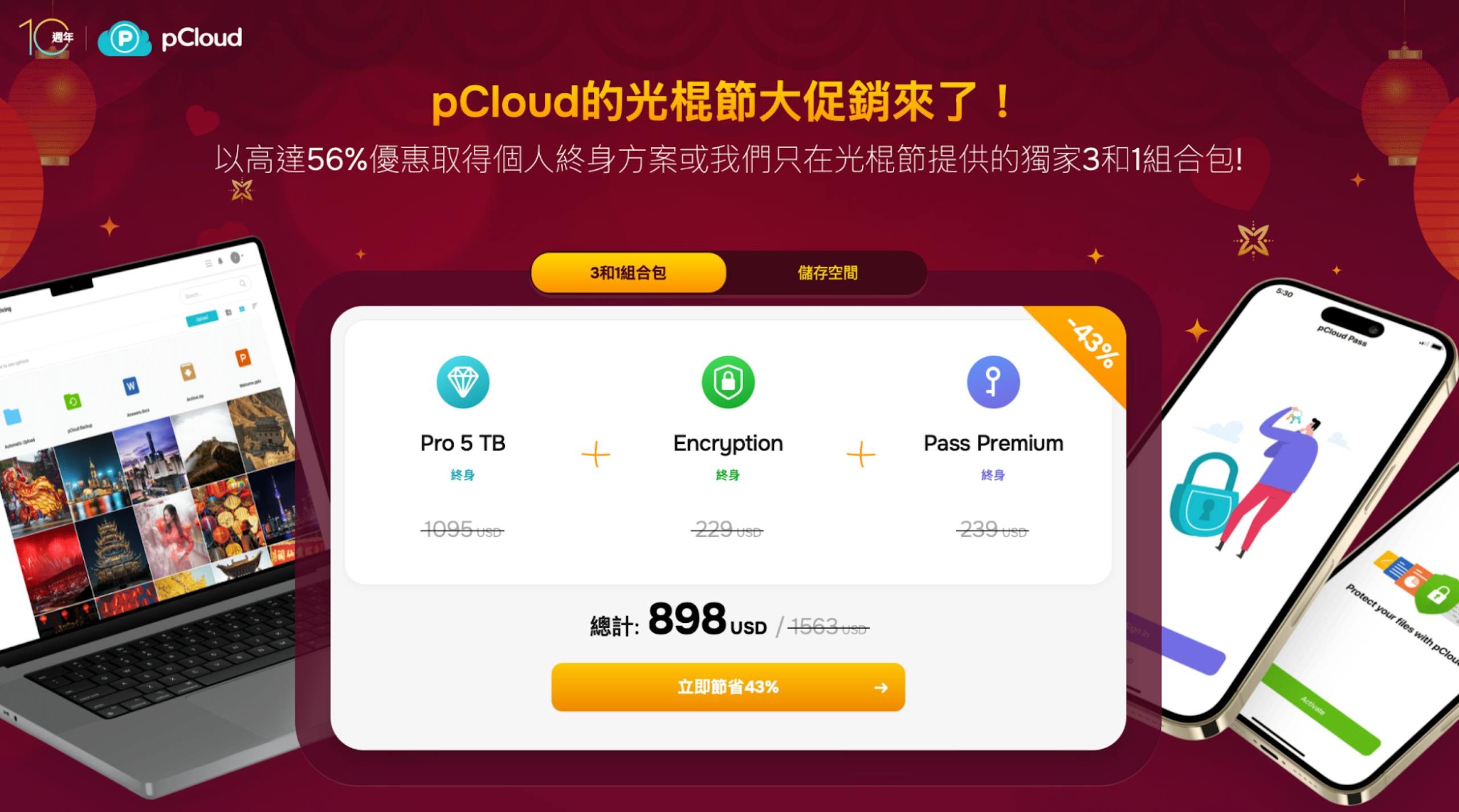Image resolution: width=1459 pixels, height=812 pixels.
Task: Click the arrow on the 立即節省43% button
Action: point(881,688)
